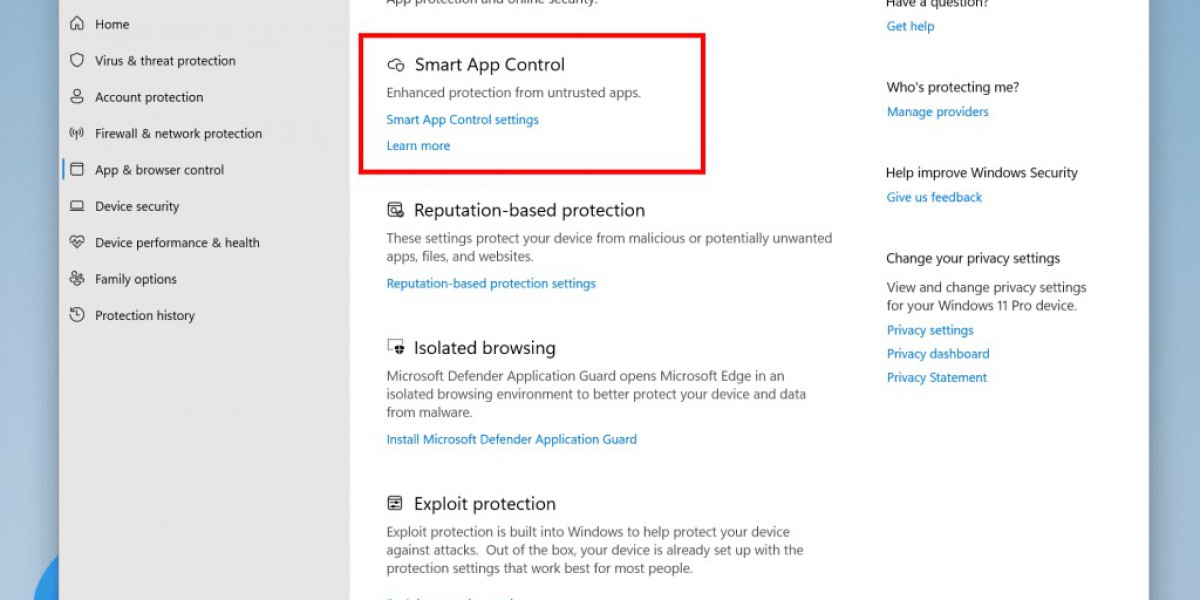Click the Get help link

click(910, 26)
